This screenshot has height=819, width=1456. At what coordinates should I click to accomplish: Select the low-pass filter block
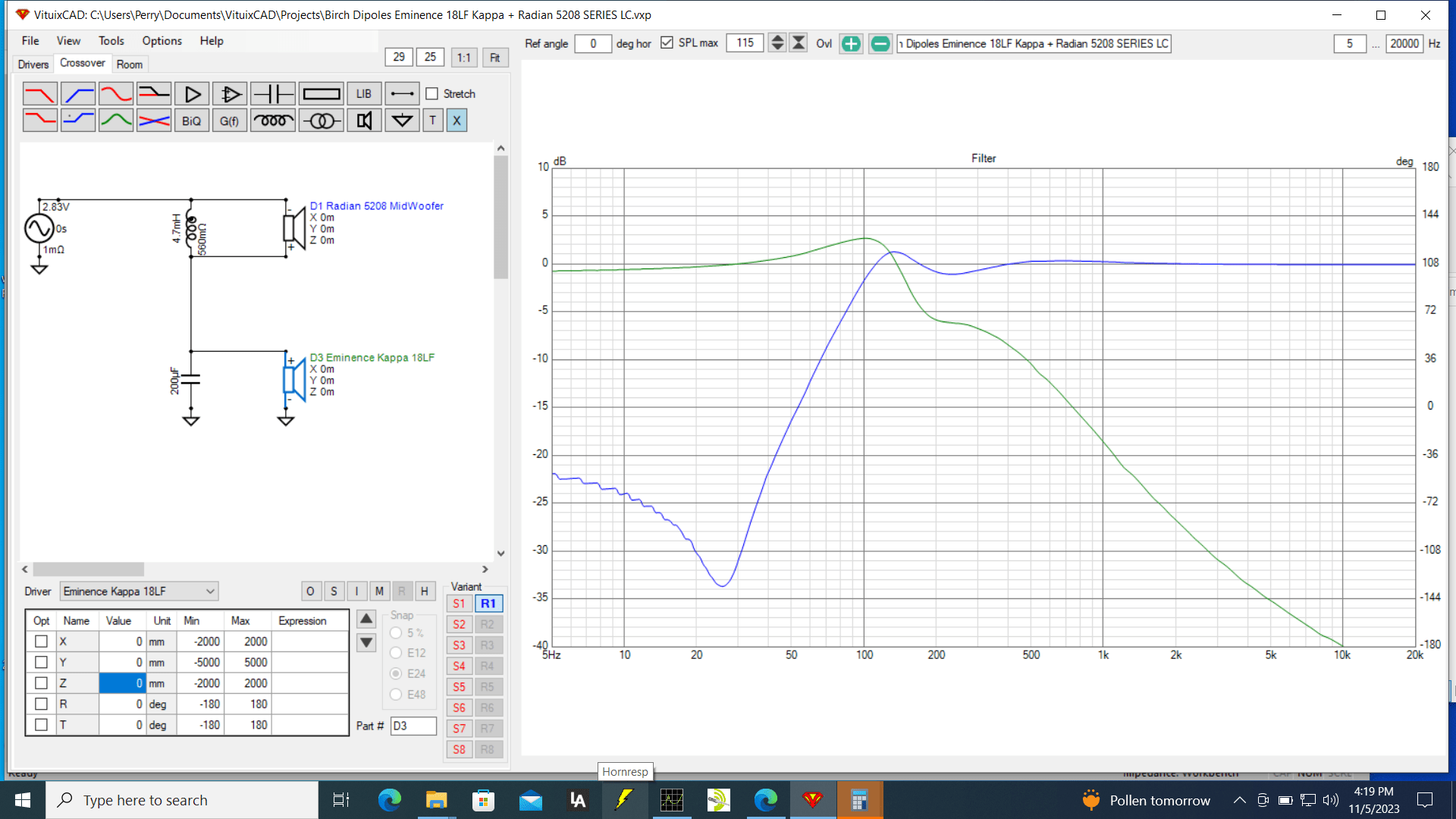click(40, 94)
